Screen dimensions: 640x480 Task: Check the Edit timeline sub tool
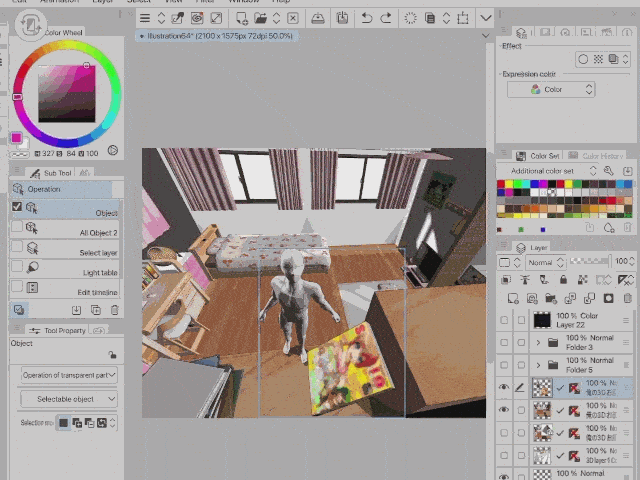[x=17, y=286]
